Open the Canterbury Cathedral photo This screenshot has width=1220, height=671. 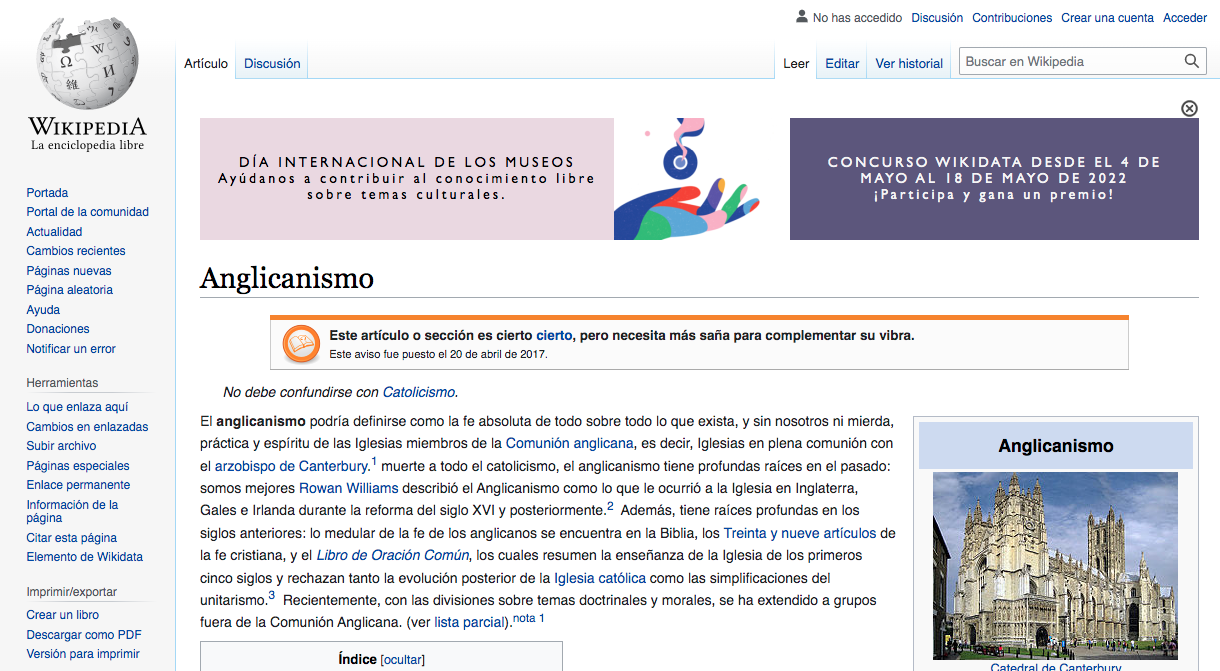tap(1055, 565)
